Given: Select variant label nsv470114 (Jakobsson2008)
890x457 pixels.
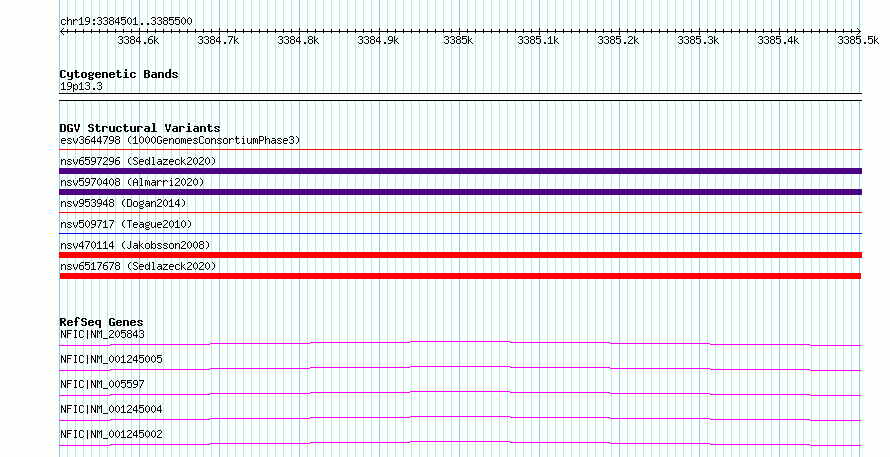Looking at the screenshot, I should tap(135, 245).
